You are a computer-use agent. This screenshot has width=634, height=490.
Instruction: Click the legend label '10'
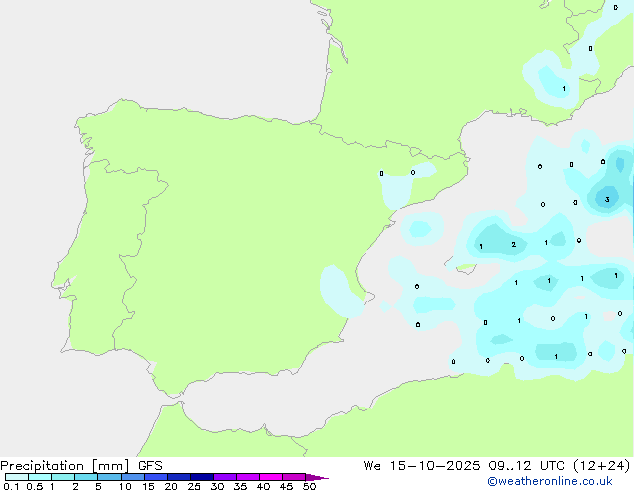125,486
